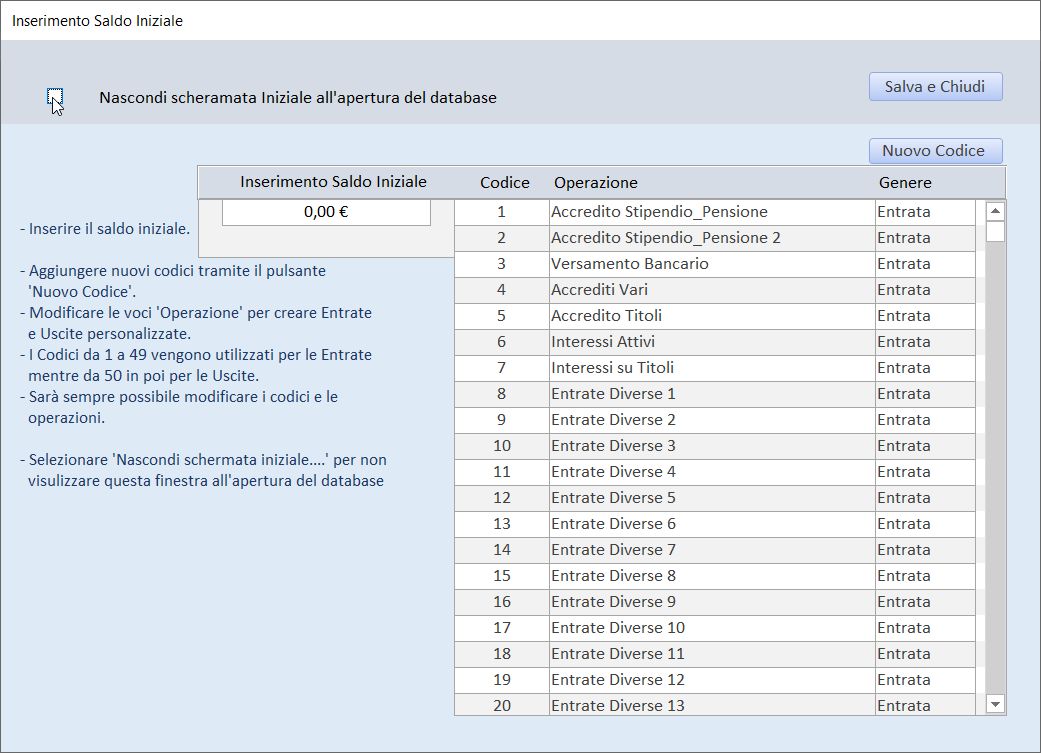Click the Entrate Diverse 12 cell
Screen dimensions: 1041x753
(x=712, y=679)
